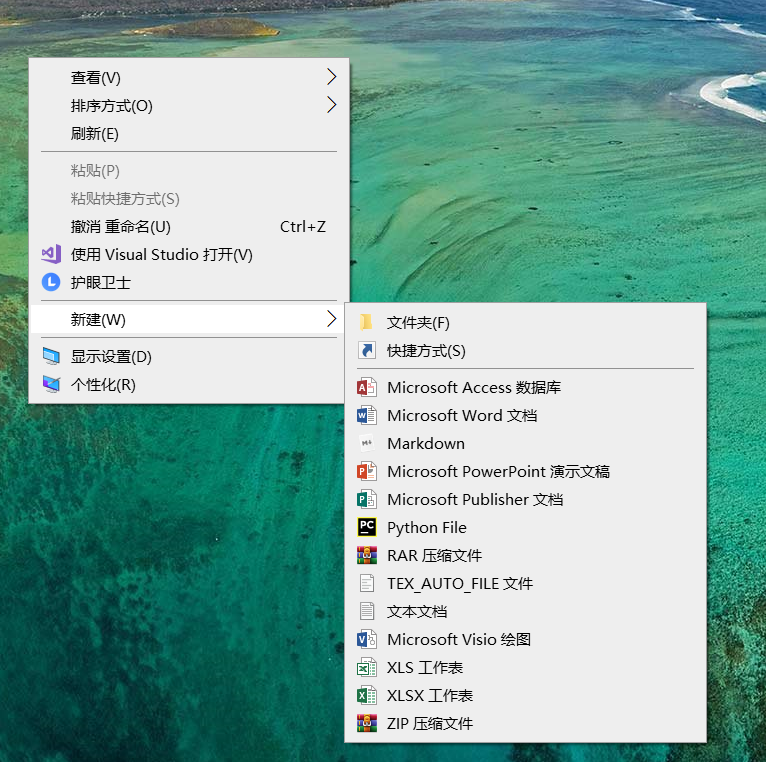Click the 显示设置 monitor icon
The height and width of the screenshot is (762, 766).
click(x=51, y=356)
